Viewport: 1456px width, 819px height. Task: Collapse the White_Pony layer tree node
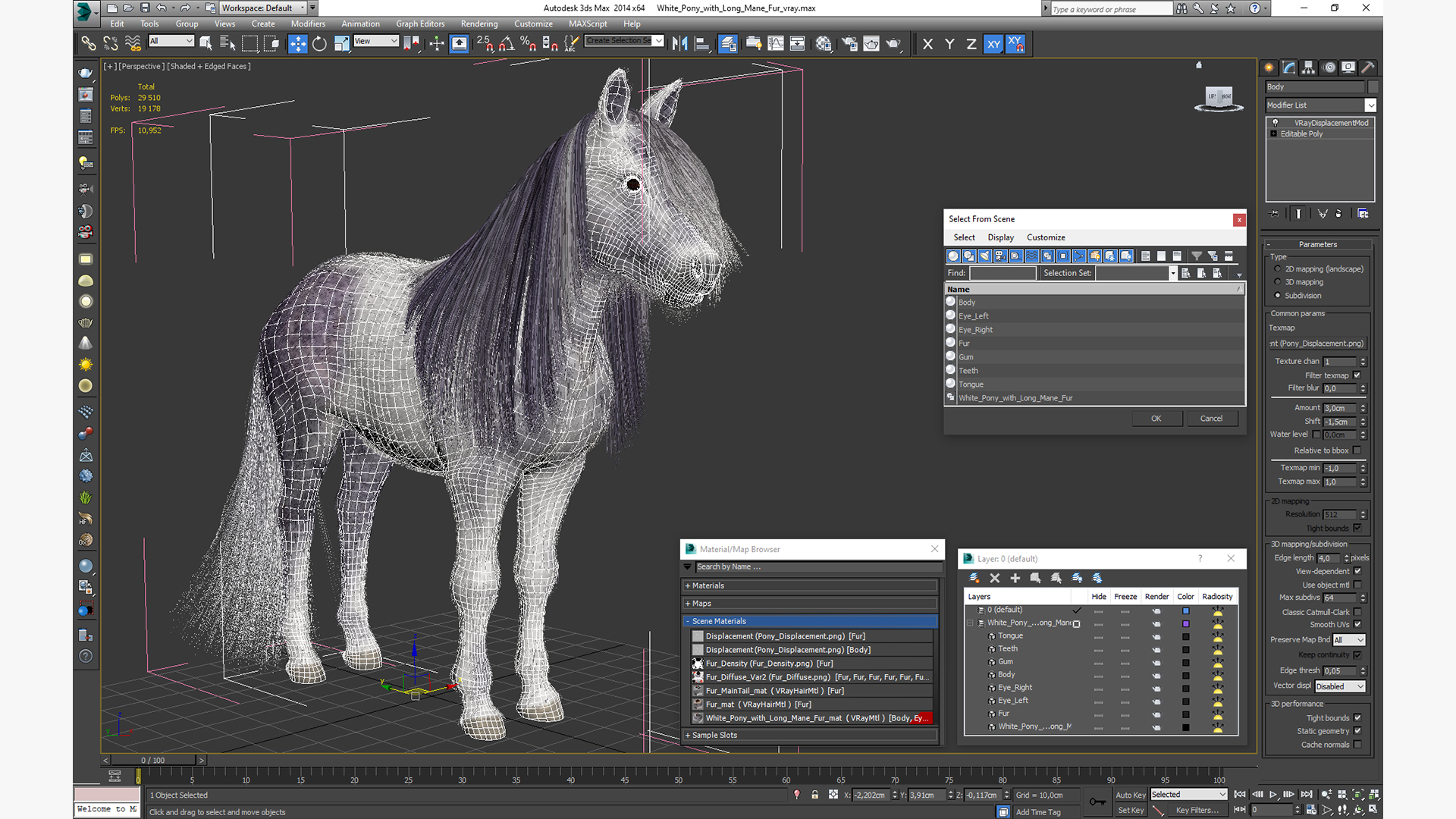pos(970,623)
